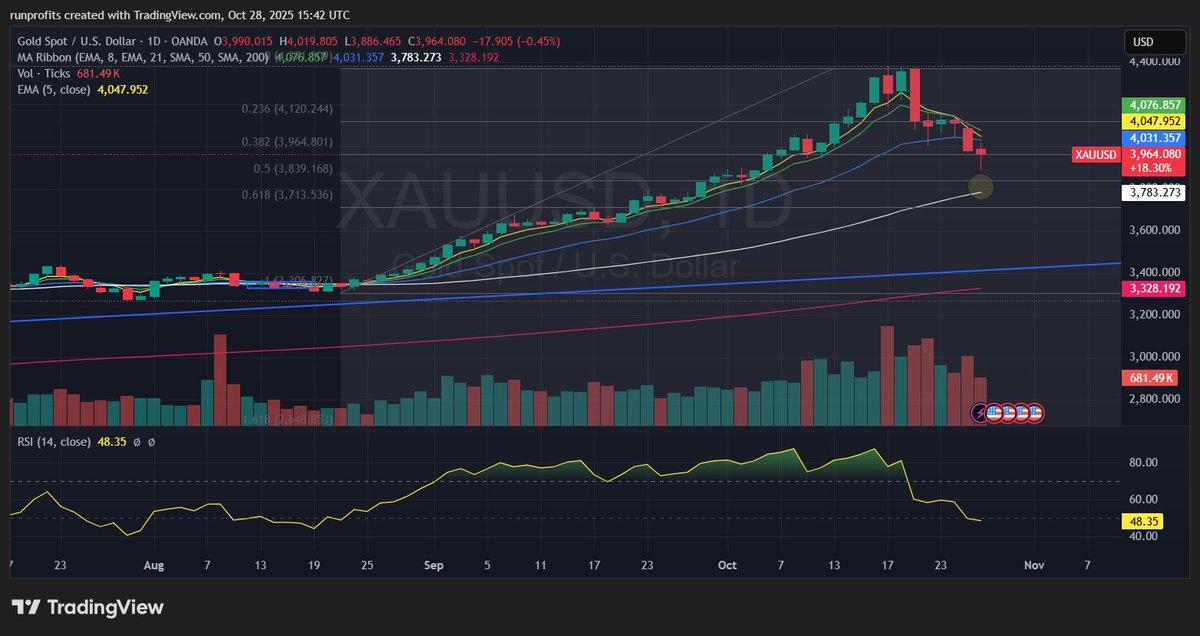Click the 40.00 RSI scale label
Screen dimensions: 1200x636
tap(1143, 536)
